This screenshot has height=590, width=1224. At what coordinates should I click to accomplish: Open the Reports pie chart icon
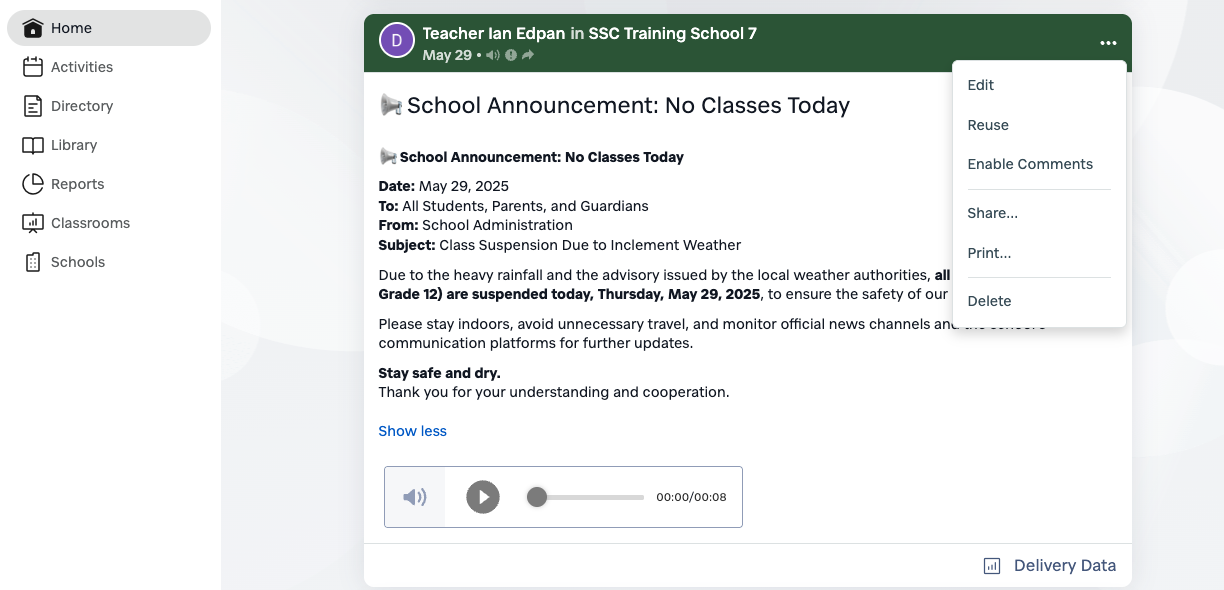pos(33,184)
